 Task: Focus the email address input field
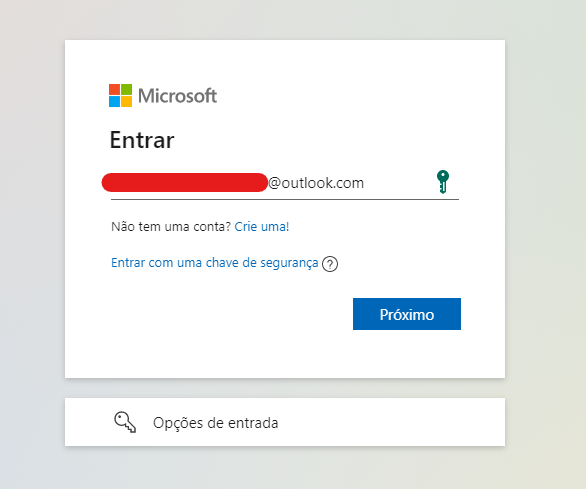(x=285, y=183)
